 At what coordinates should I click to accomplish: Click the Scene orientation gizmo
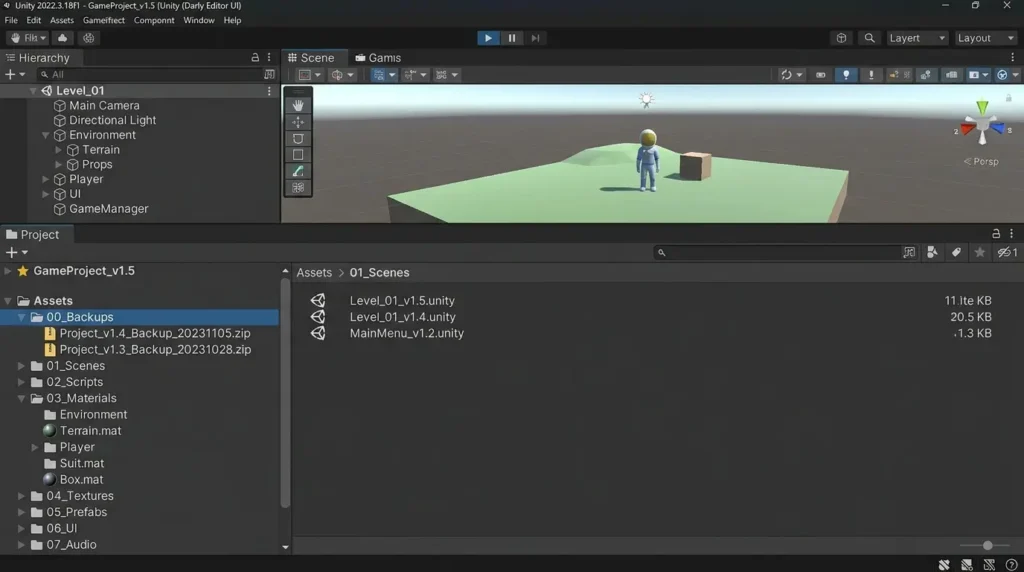[x=982, y=125]
